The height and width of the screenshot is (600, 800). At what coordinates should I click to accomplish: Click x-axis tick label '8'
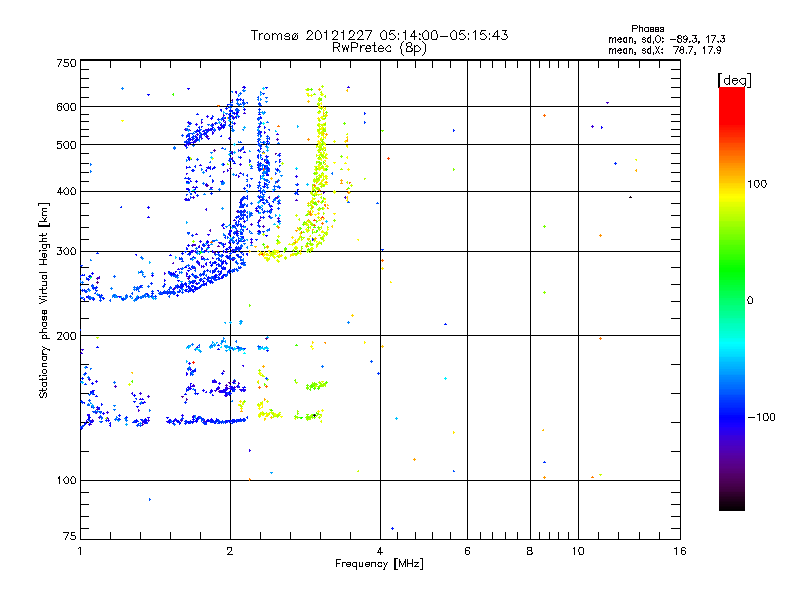pyautogui.click(x=530, y=551)
